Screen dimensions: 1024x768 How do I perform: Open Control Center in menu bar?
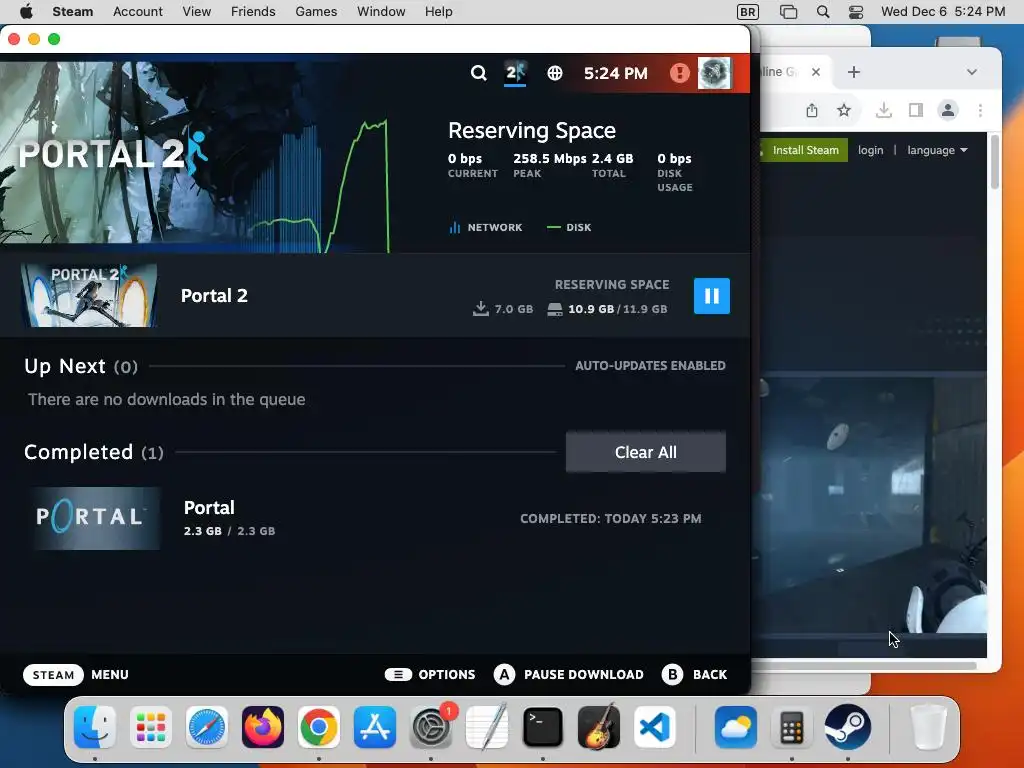pyautogui.click(x=856, y=12)
